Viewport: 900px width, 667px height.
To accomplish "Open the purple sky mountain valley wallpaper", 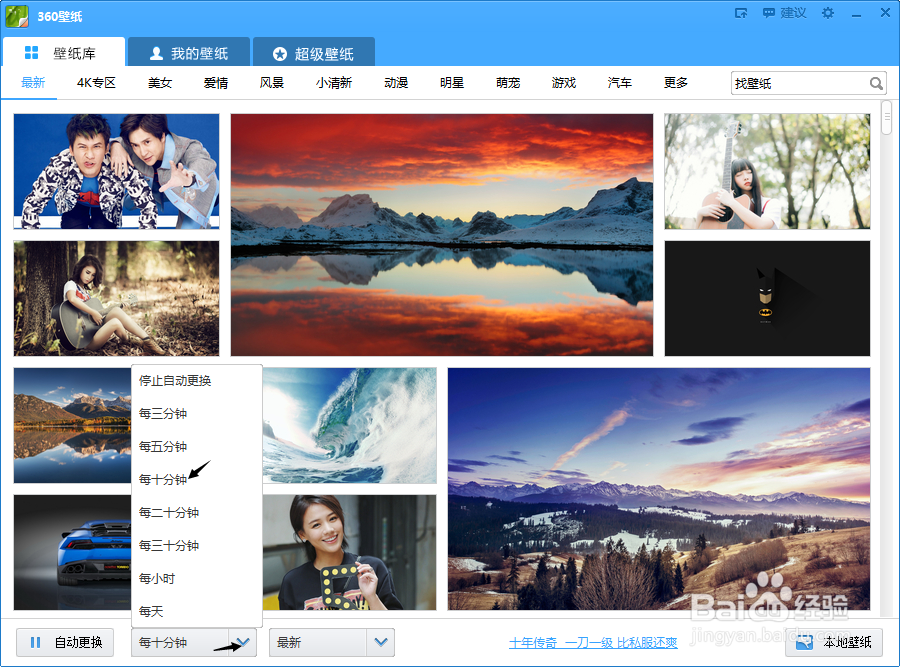I will coord(659,489).
